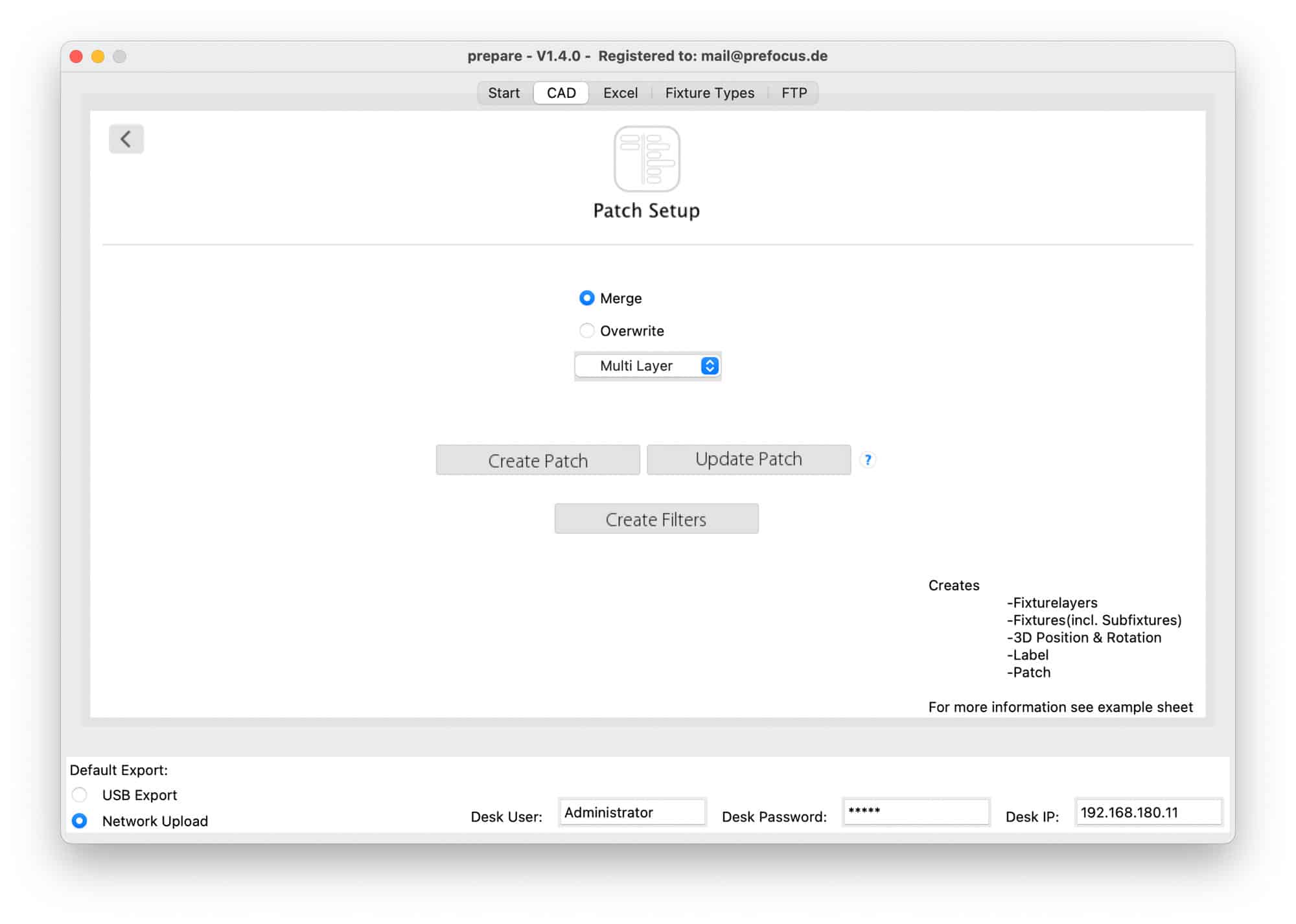This screenshot has height=924, width=1296.
Task: Click the Create Filters button
Action: click(x=656, y=519)
